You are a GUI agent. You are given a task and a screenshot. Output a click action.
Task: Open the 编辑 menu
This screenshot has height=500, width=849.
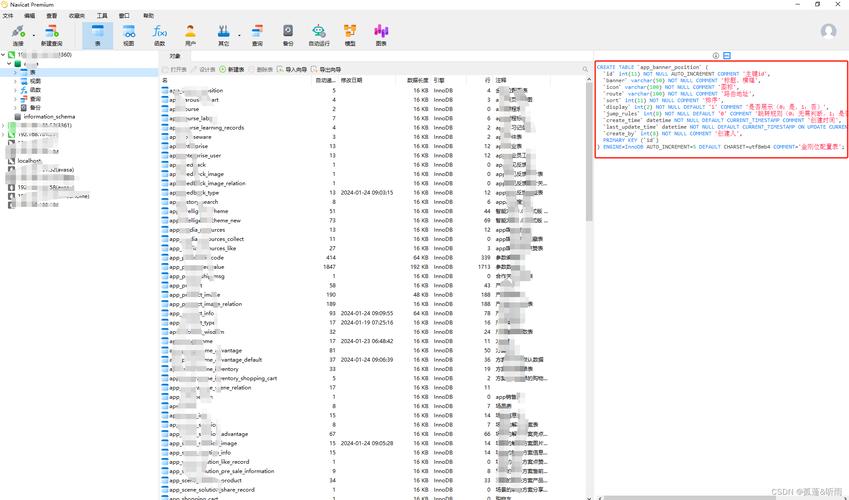(30, 16)
